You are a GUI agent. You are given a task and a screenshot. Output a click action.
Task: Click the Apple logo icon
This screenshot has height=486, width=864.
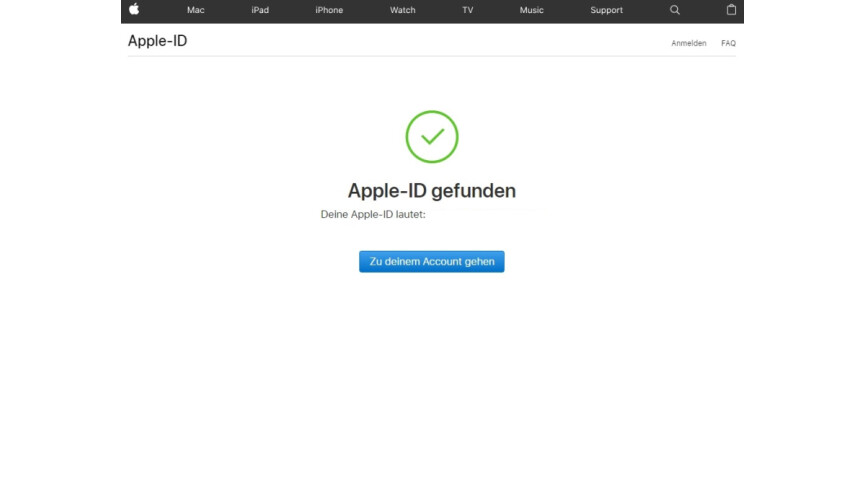(134, 9)
